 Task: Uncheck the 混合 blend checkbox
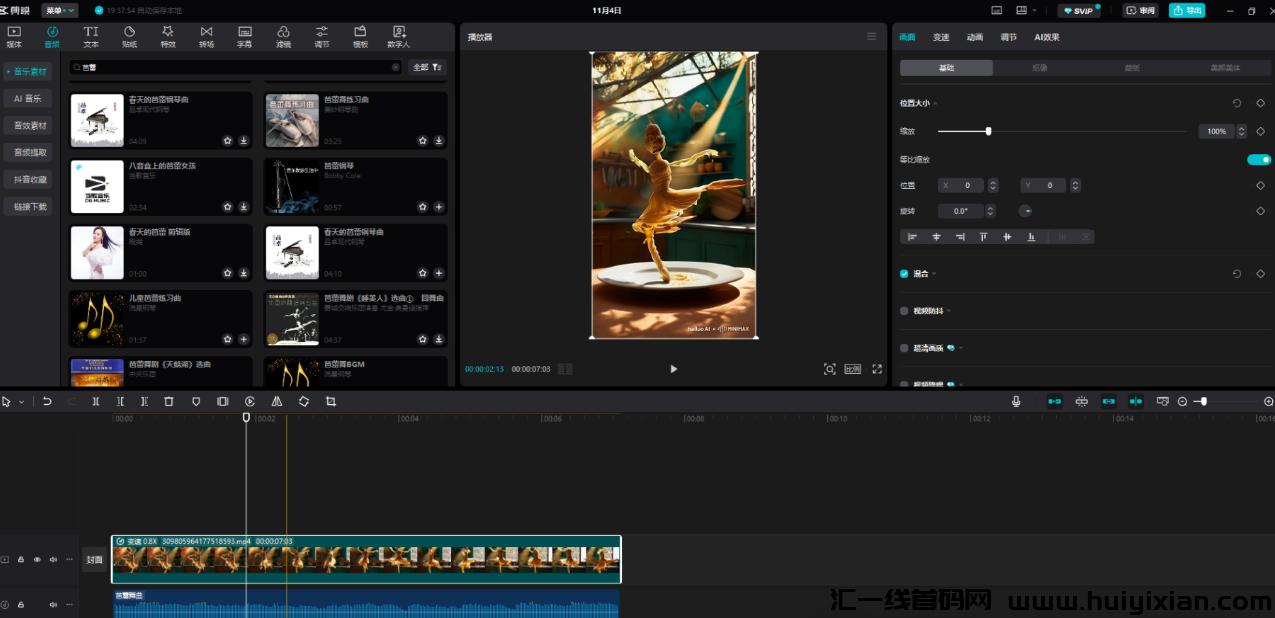[904, 273]
